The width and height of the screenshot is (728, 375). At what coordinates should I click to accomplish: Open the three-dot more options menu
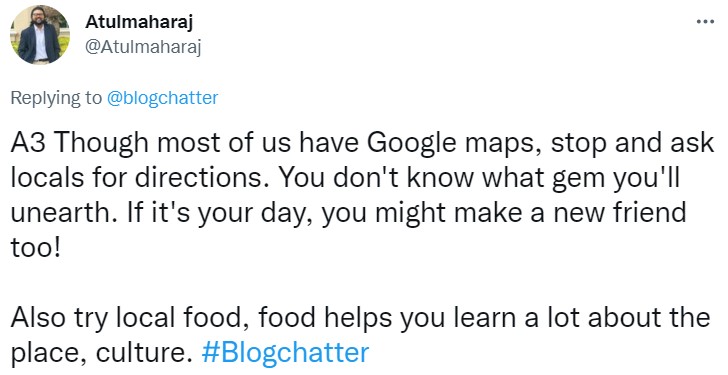705,22
